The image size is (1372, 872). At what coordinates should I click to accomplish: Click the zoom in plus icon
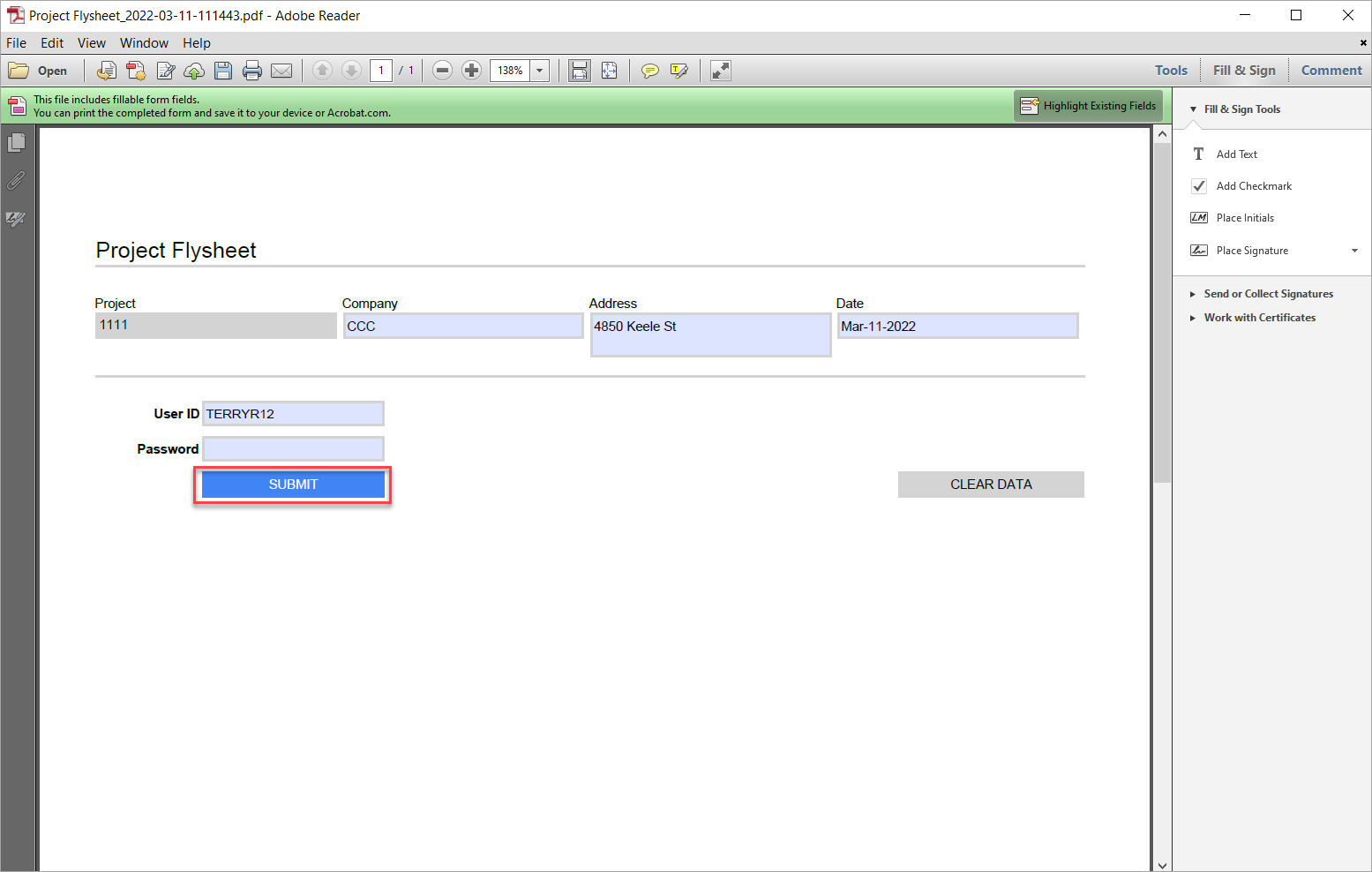[x=472, y=71]
